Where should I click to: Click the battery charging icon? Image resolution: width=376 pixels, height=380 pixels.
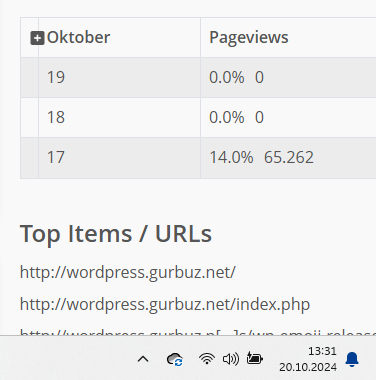(255, 359)
